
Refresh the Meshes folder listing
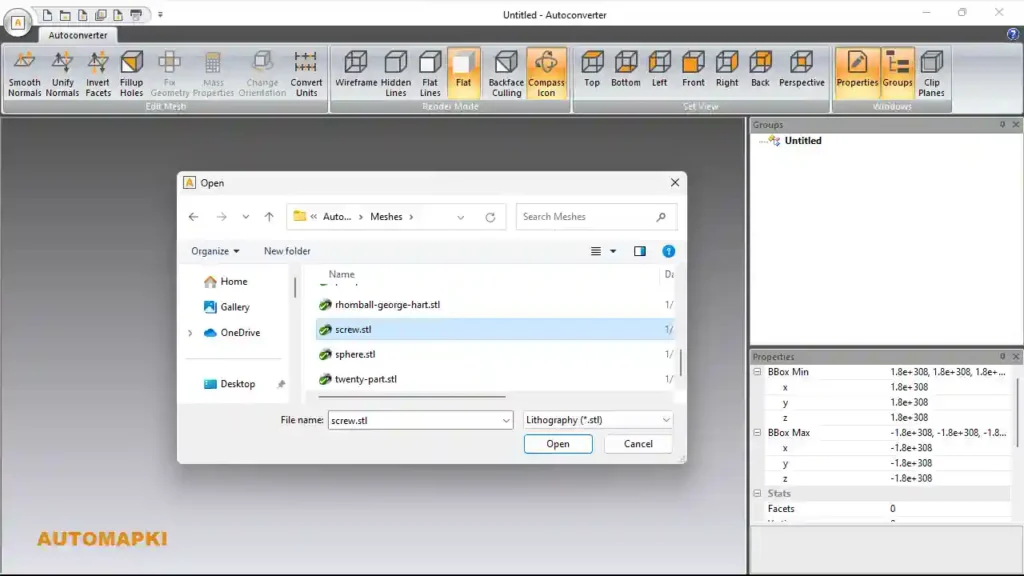(490, 217)
